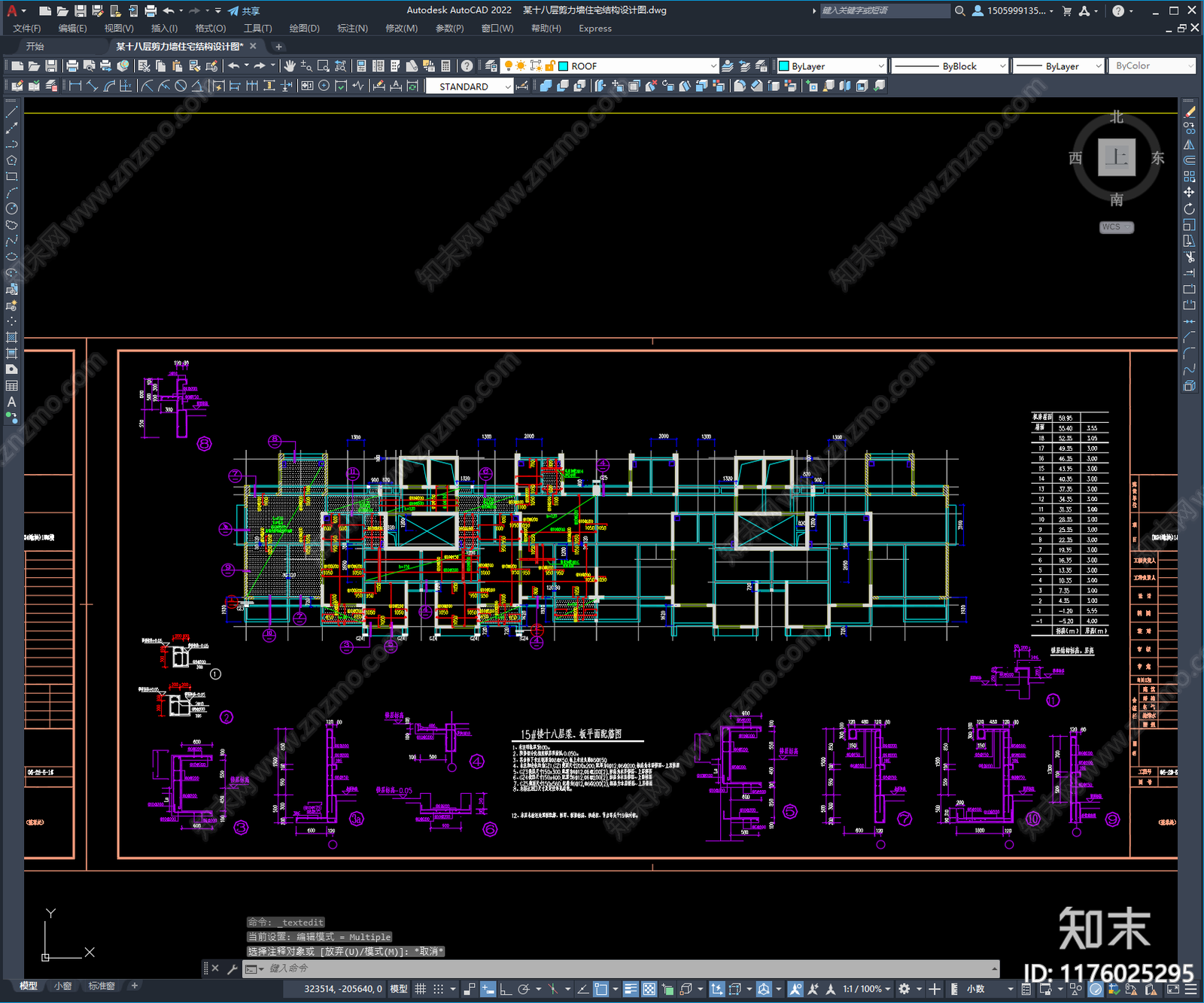The image size is (1204, 1003).
Task: Click the Pan hand icon
Action: [290, 66]
